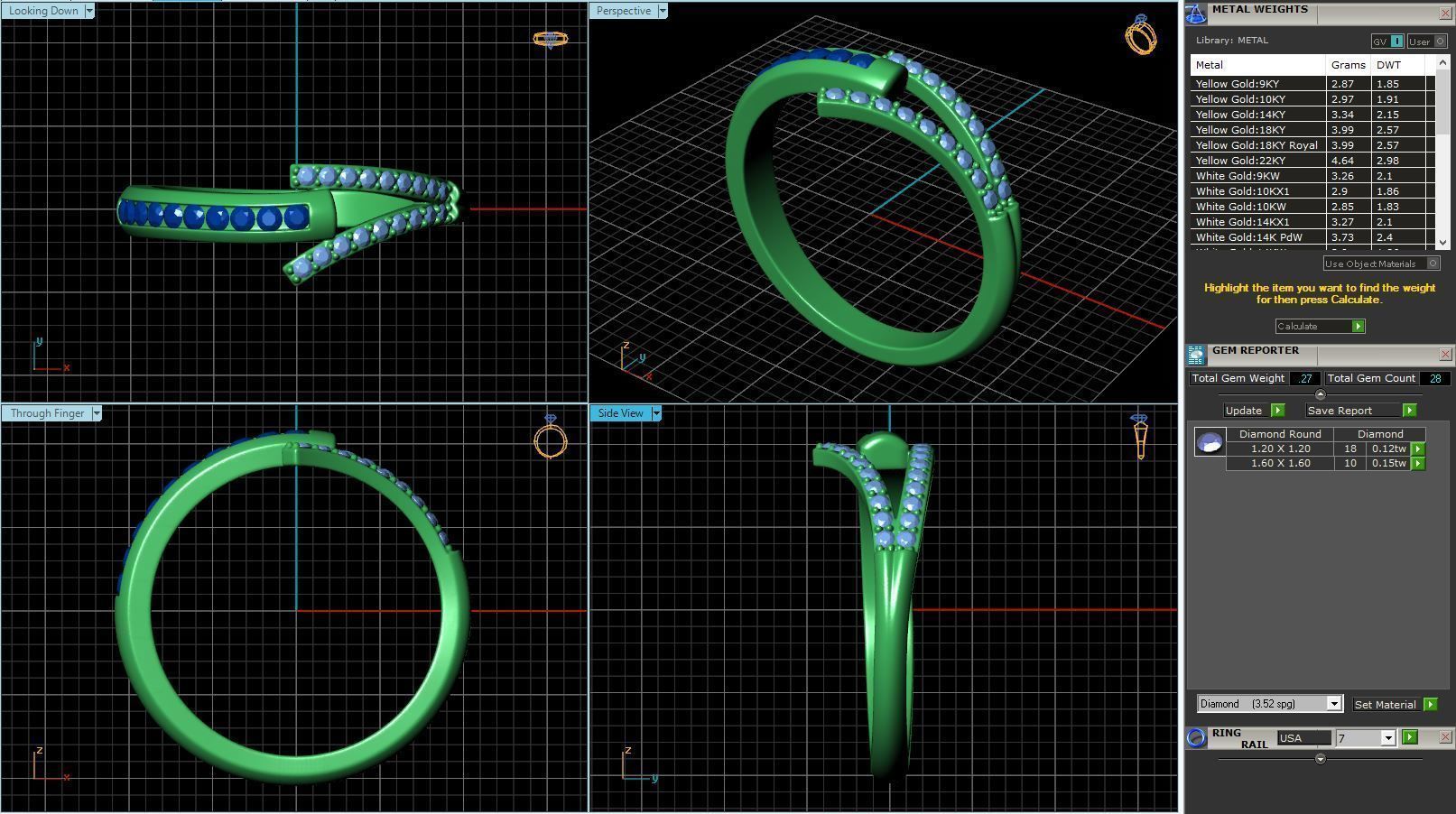The height and width of the screenshot is (814, 1456).
Task: Open the Looking Down viewport dropdown
Action: (89, 11)
